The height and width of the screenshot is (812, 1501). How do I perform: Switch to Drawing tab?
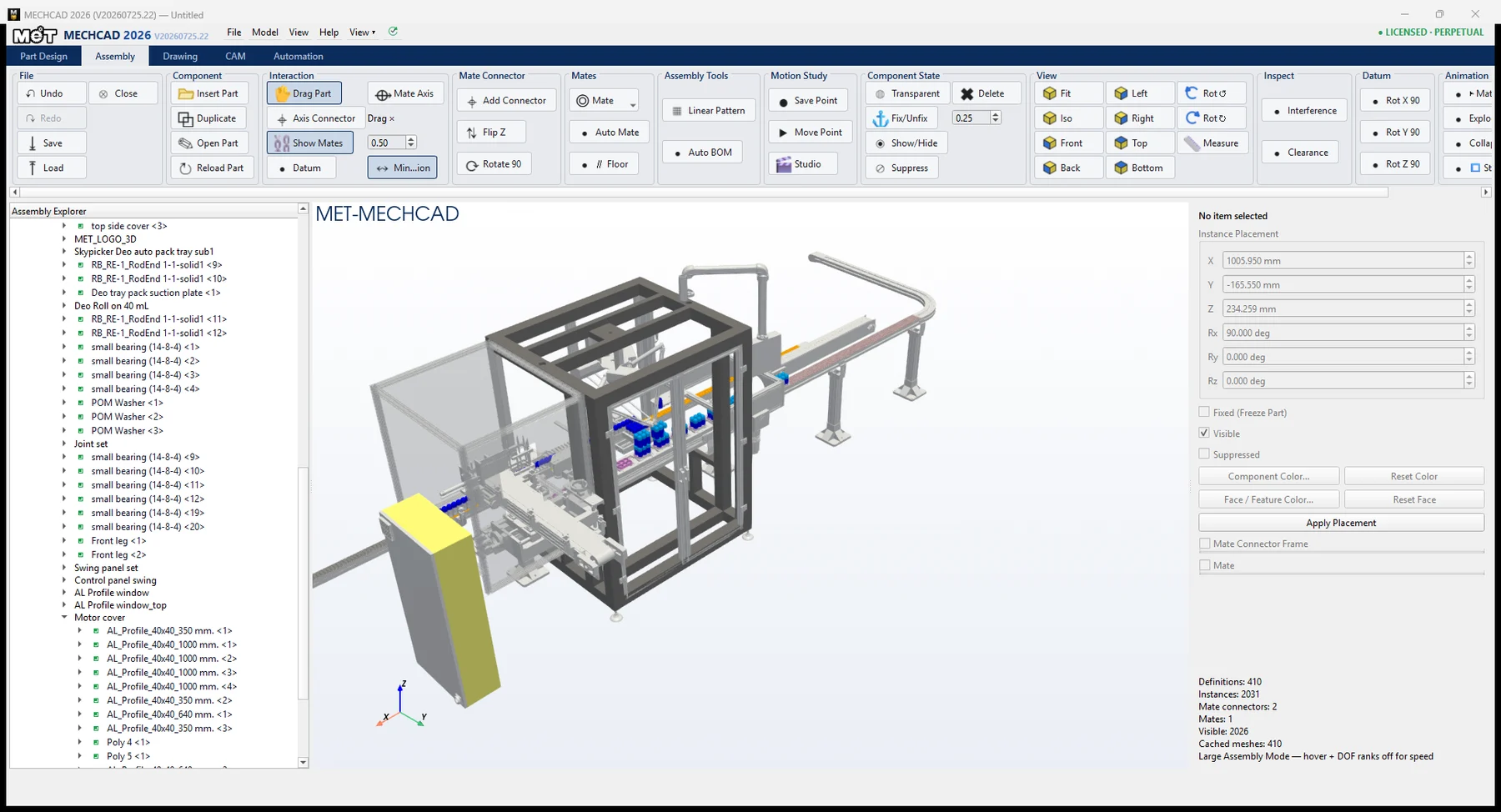pos(180,56)
